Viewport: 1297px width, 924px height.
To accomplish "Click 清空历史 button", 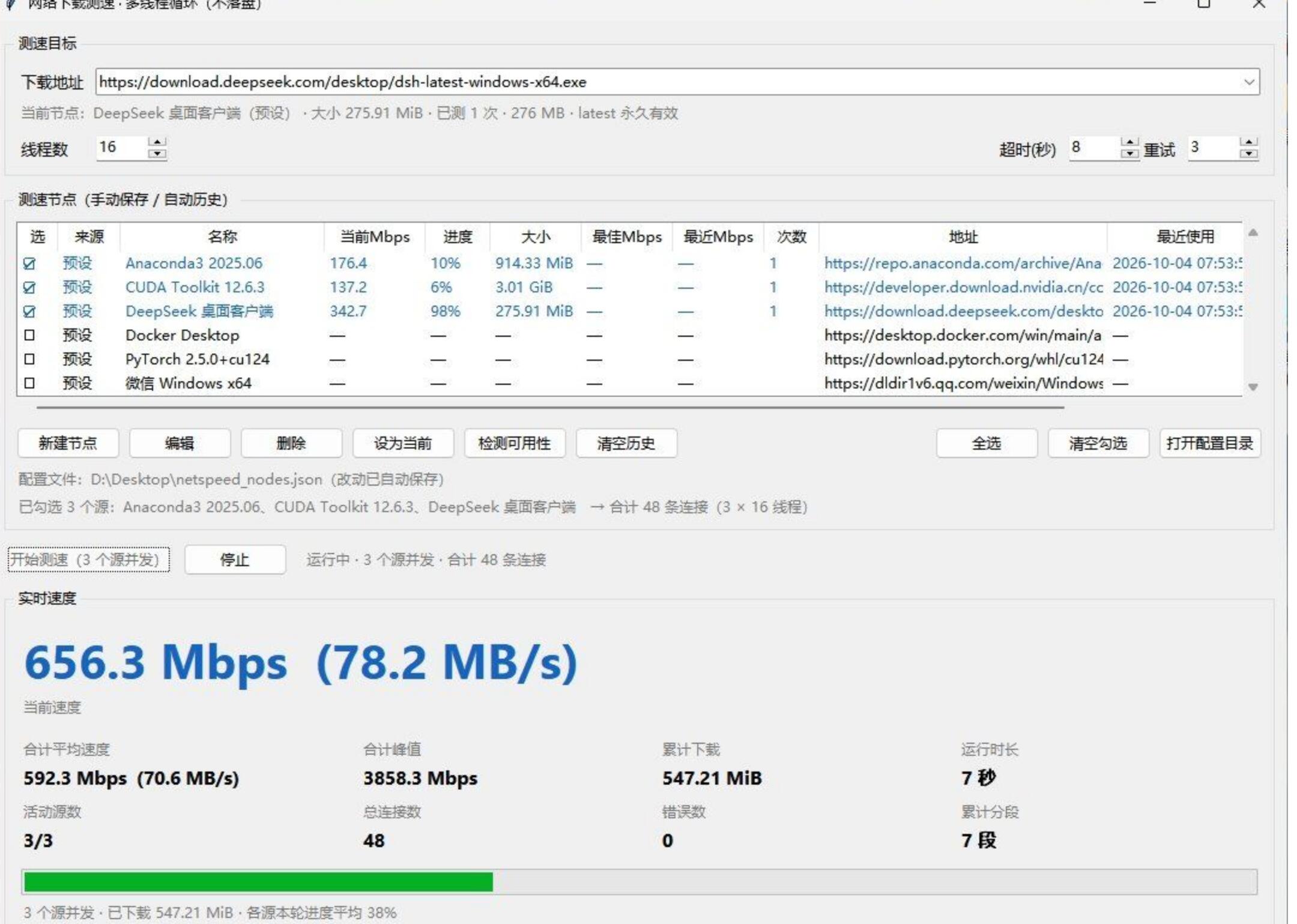I will click(x=626, y=444).
